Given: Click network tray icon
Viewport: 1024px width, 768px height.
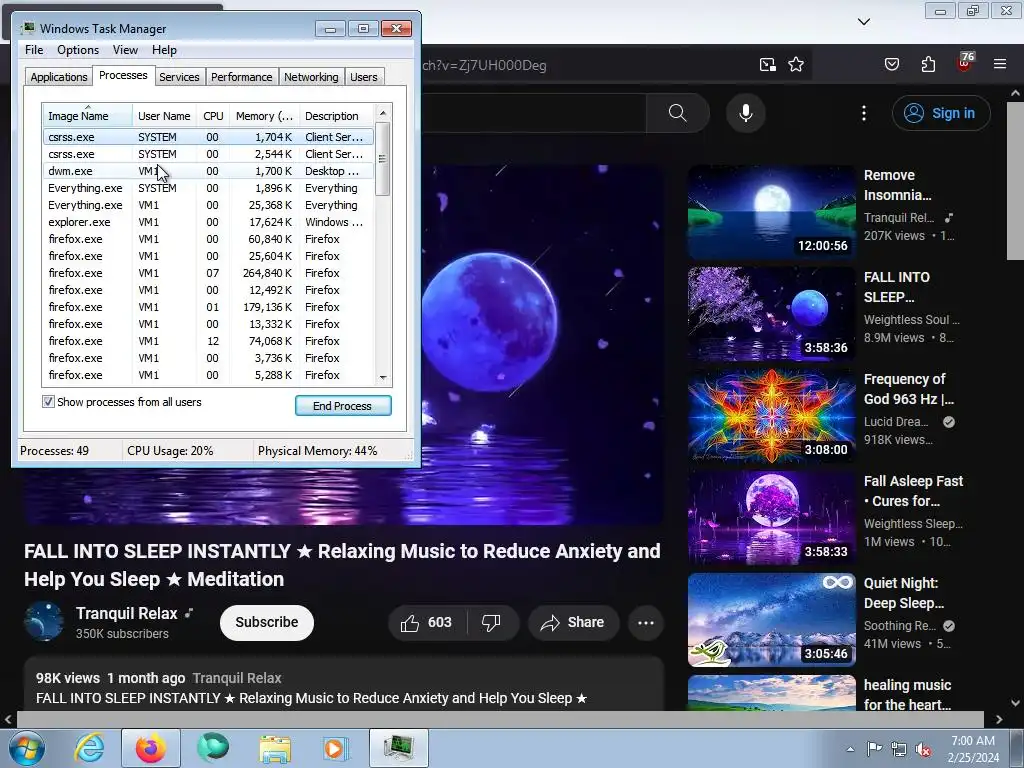Looking at the screenshot, I should [x=899, y=749].
